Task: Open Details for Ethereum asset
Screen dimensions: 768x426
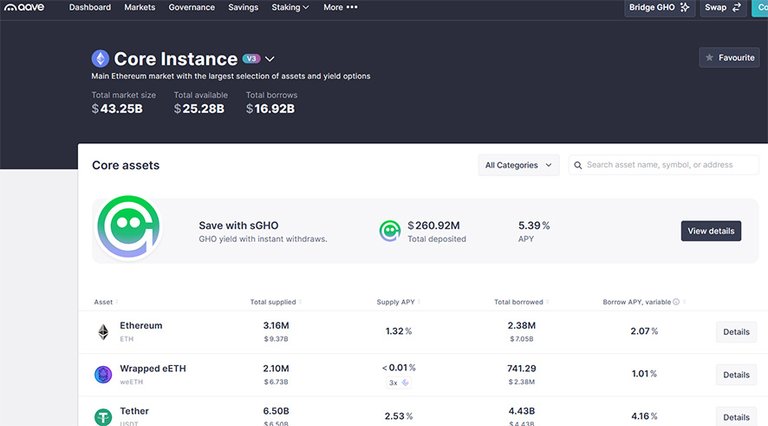Action: (x=735, y=332)
